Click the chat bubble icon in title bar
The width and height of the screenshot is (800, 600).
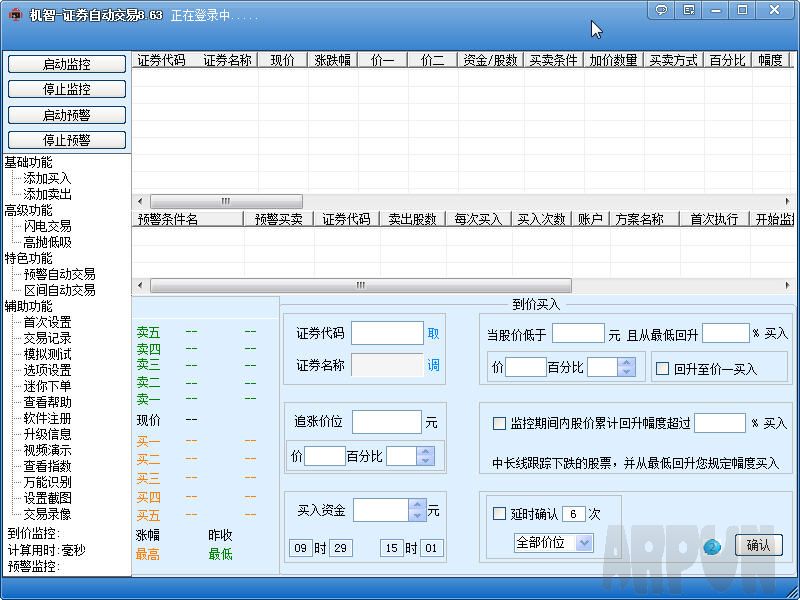[661, 10]
